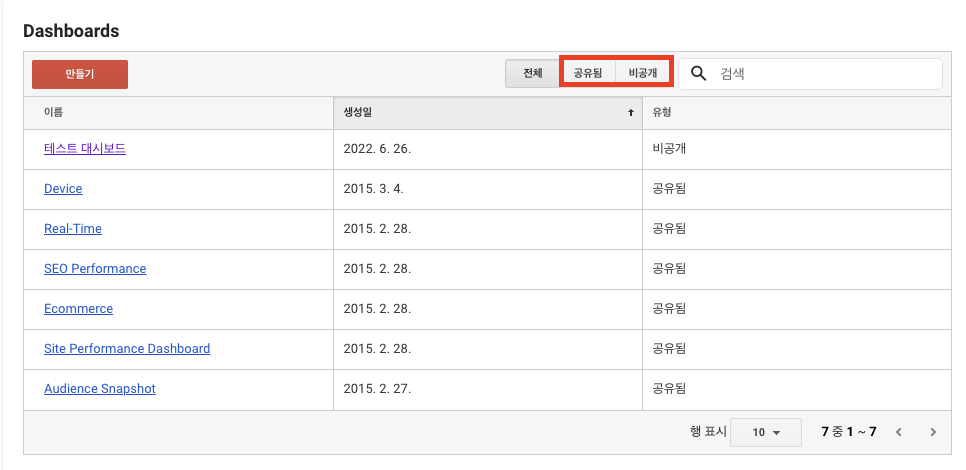Click 공유됨 in Site Performance Dashboard row
966x470 pixels.
pyautogui.click(x=669, y=349)
